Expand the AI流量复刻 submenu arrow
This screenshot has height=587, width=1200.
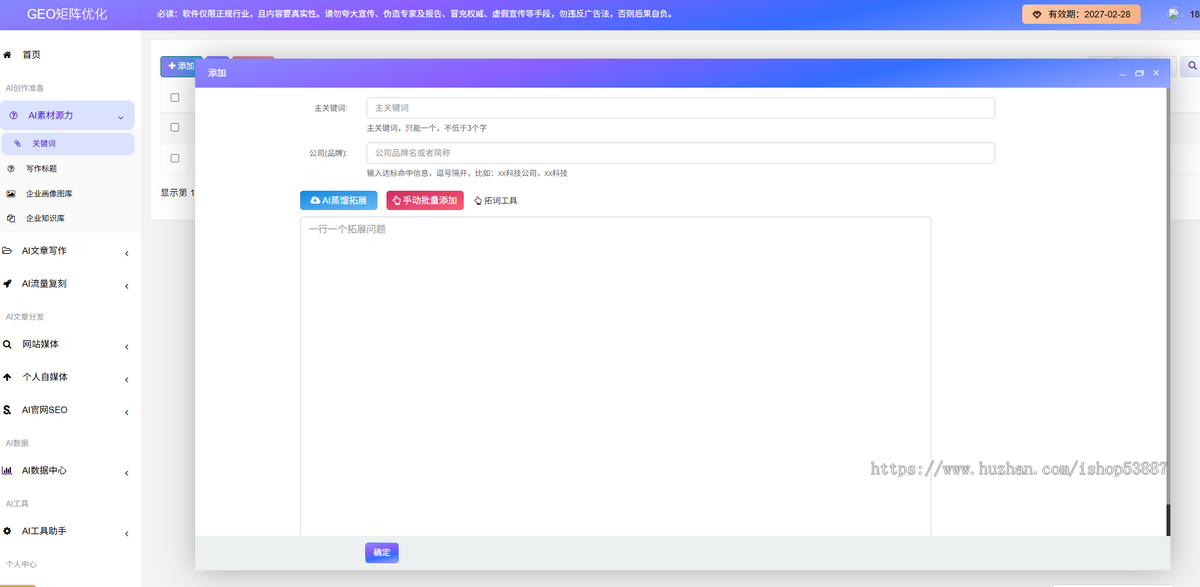click(x=126, y=285)
